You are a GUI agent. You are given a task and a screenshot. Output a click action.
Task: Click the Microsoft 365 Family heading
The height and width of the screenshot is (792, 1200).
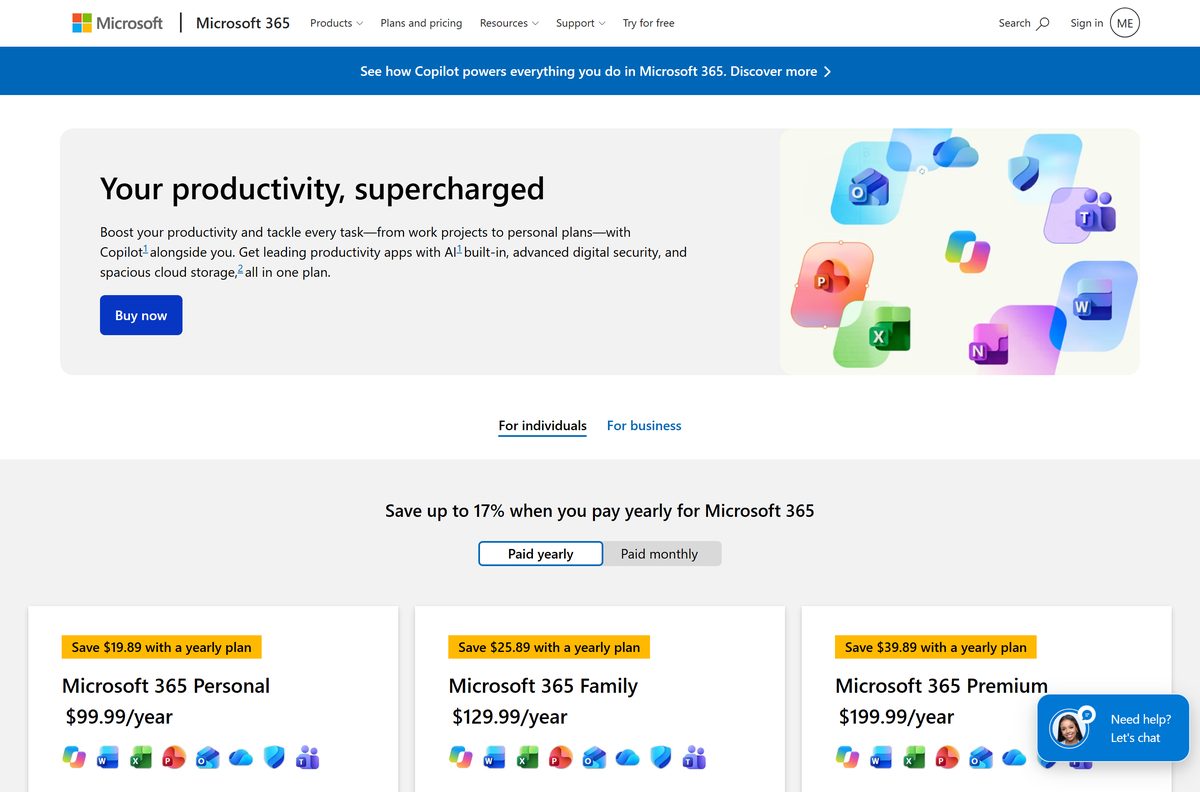pyautogui.click(x=543, y=686)
